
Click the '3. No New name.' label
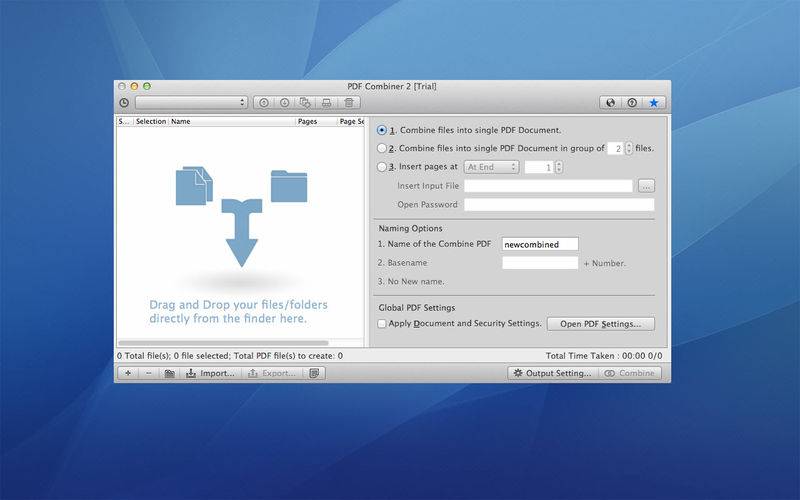click(x=411, y=282)
